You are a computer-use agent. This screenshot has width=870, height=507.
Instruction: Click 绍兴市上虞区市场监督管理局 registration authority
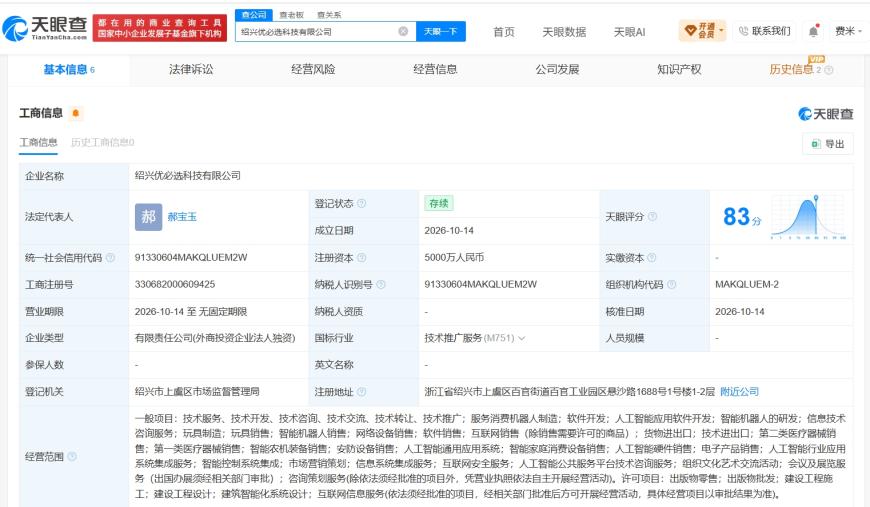tap(197, 392)
